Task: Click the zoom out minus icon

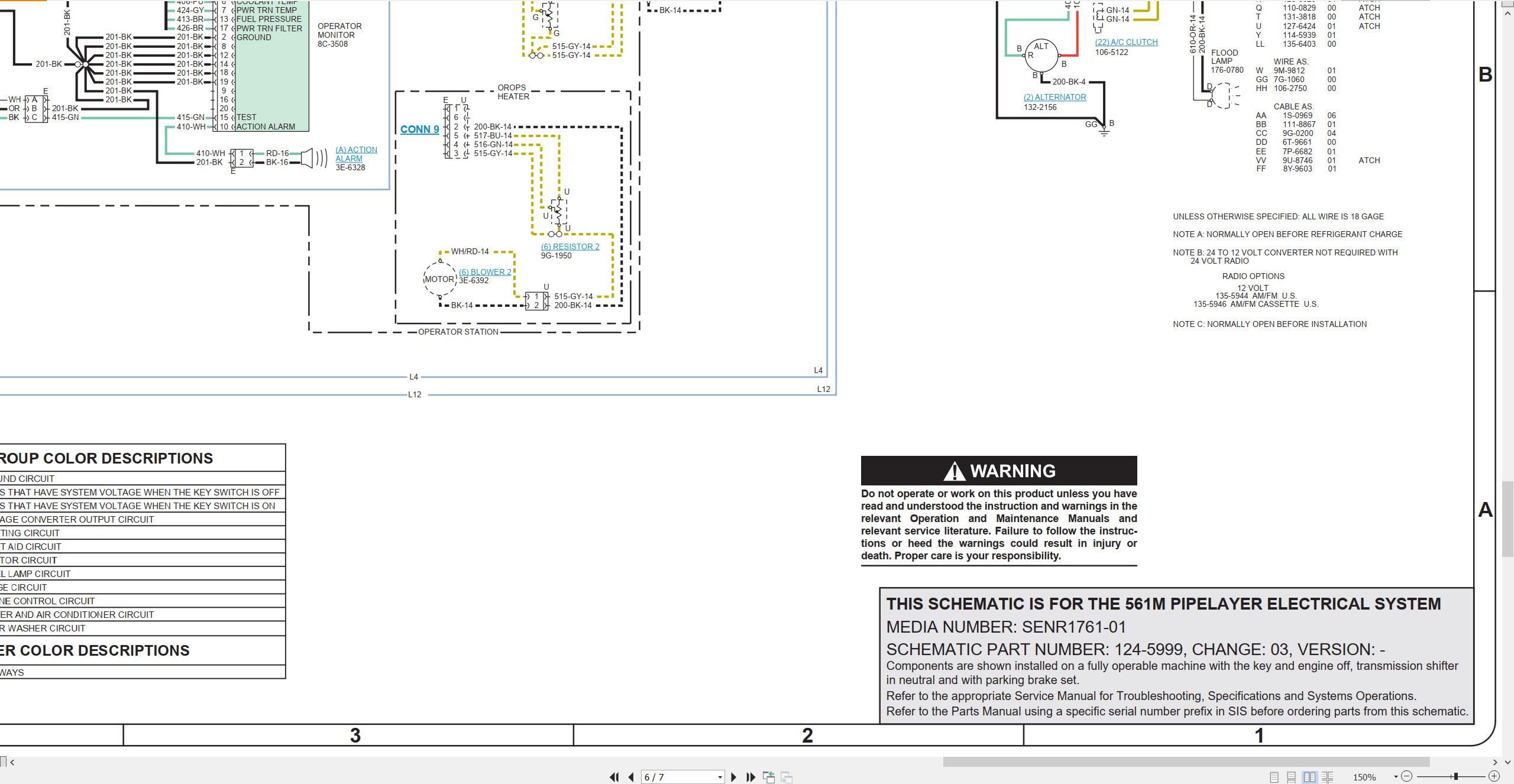Action: coord(1407,776)
